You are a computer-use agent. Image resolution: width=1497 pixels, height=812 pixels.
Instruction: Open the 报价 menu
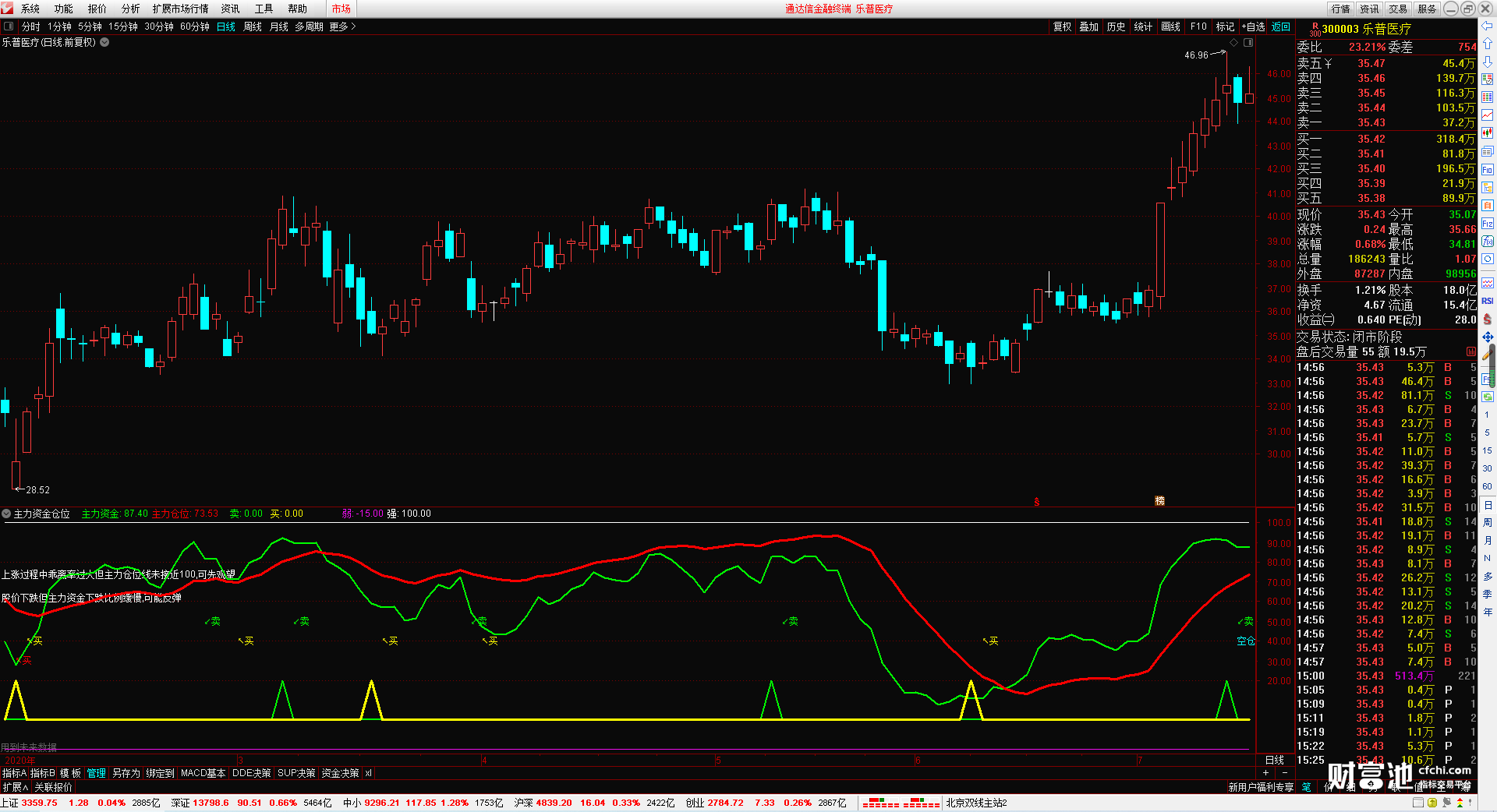coord(97,9)
